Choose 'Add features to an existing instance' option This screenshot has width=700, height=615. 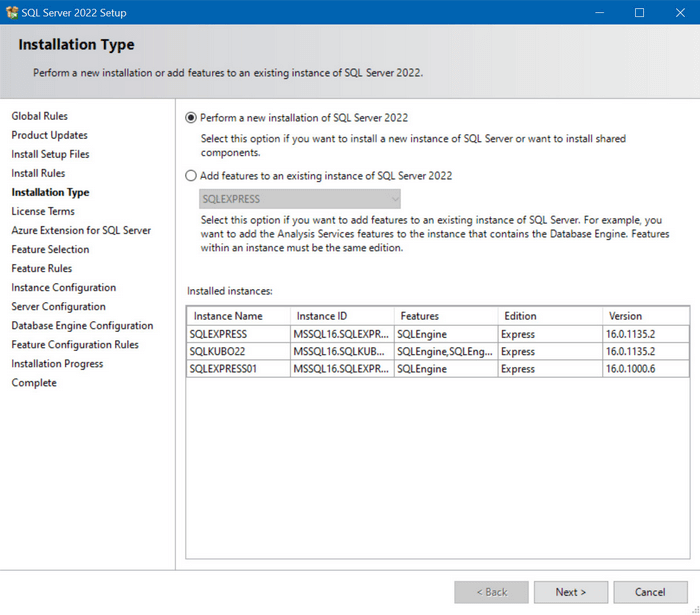(192, 176)
